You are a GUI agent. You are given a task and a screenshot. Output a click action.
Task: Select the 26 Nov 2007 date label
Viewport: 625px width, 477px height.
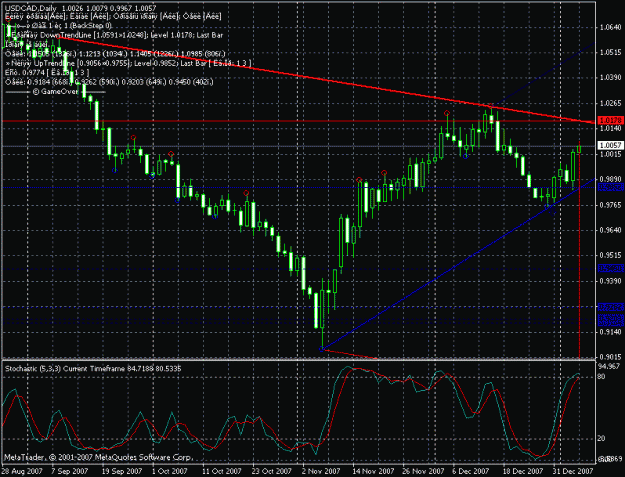pos(423,471)
